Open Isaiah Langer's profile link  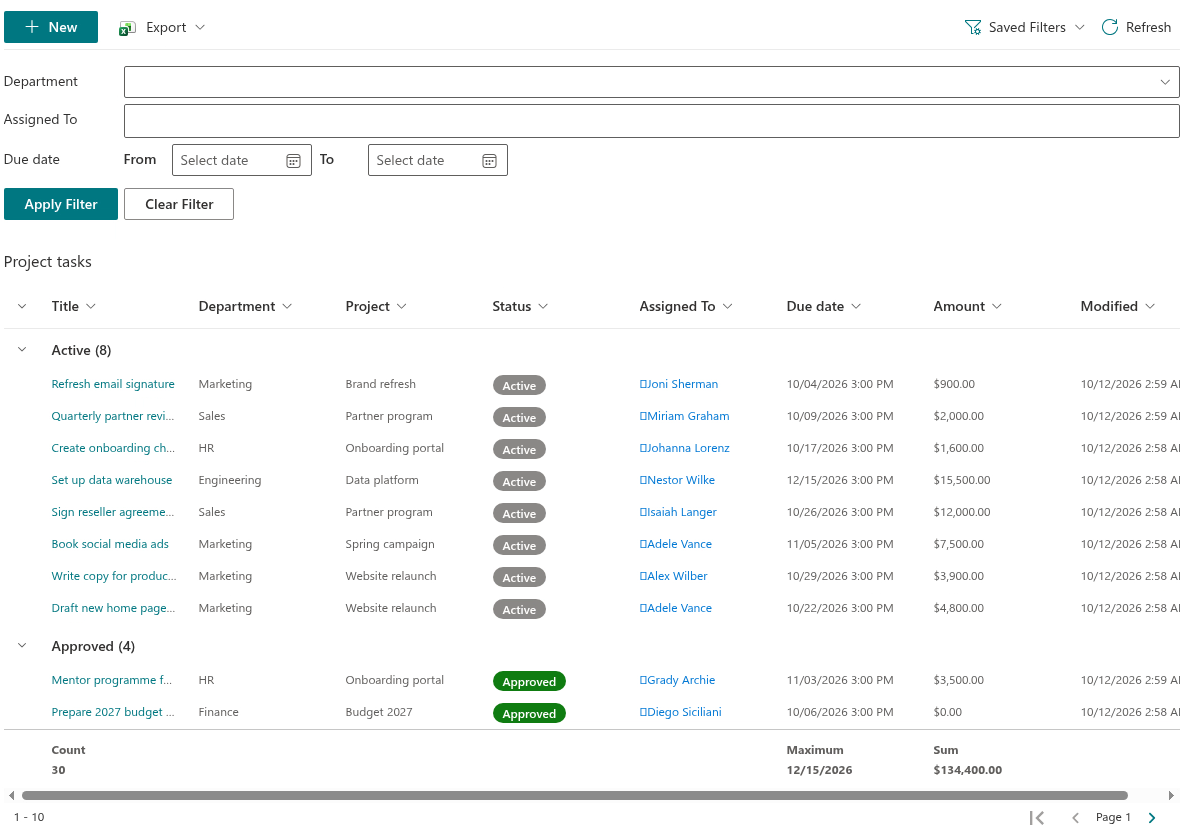(678, 512)
